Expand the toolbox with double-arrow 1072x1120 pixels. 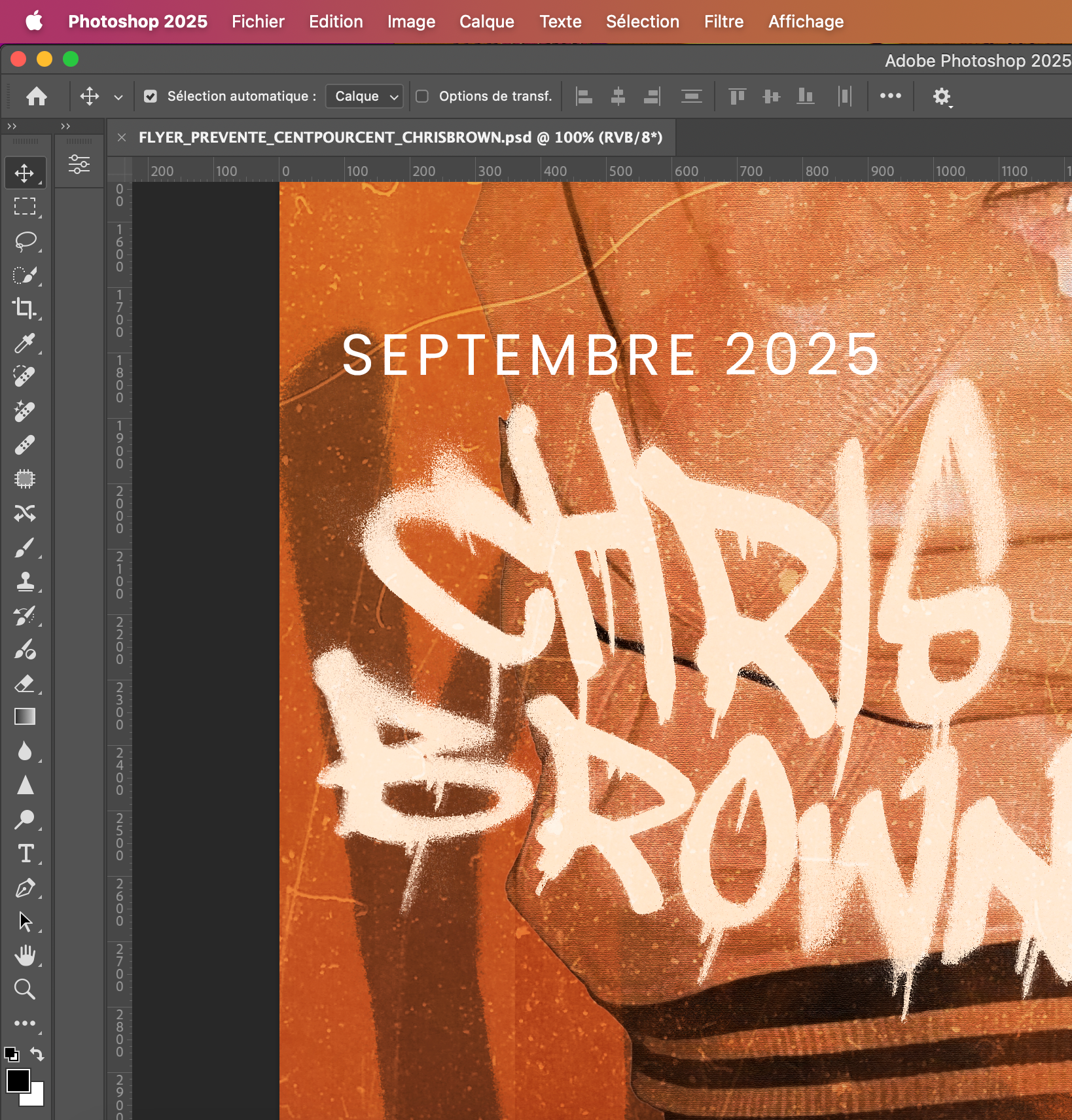pos(12,126)
